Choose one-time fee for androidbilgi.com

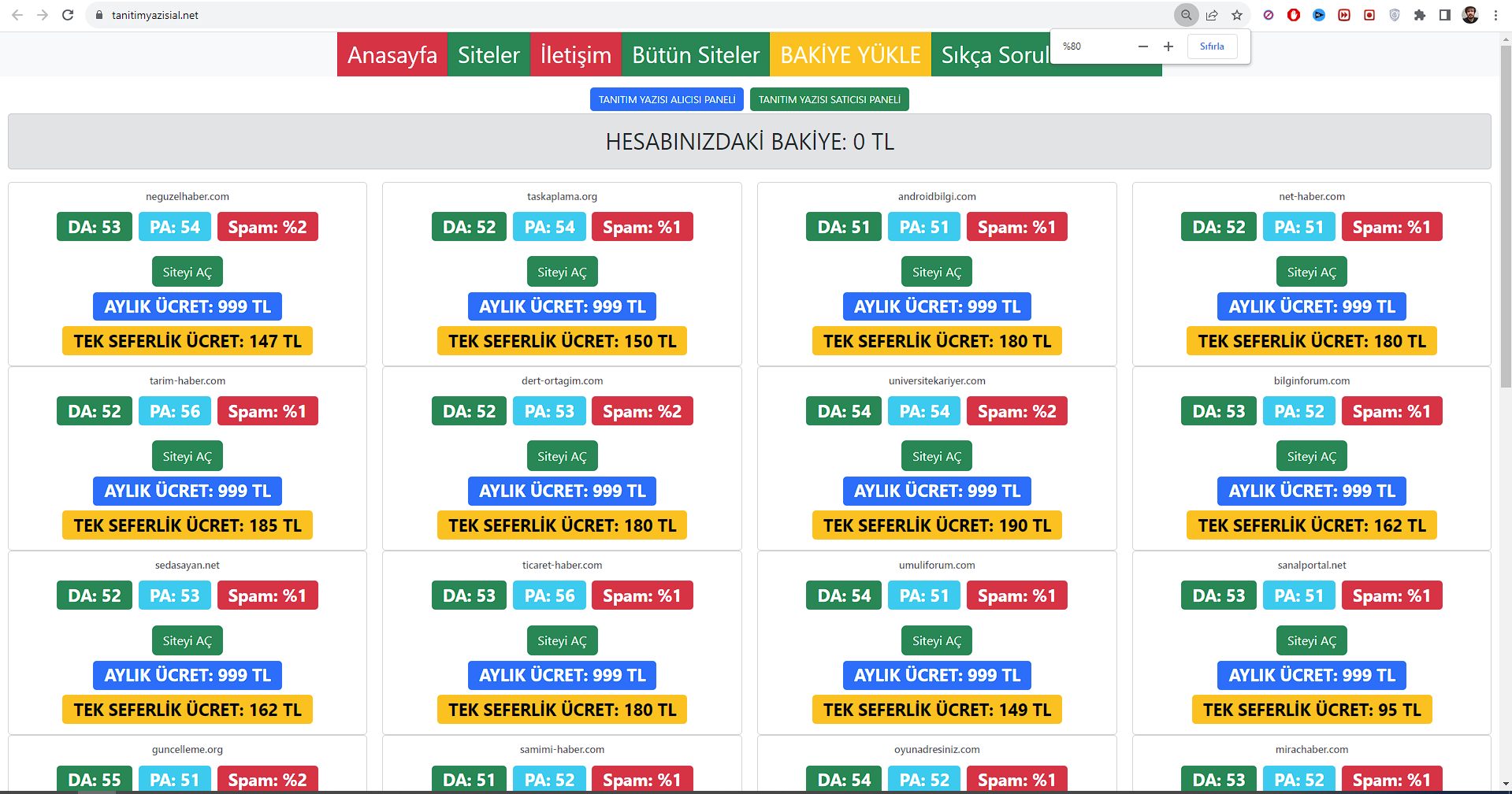click(x=937, y=341)
